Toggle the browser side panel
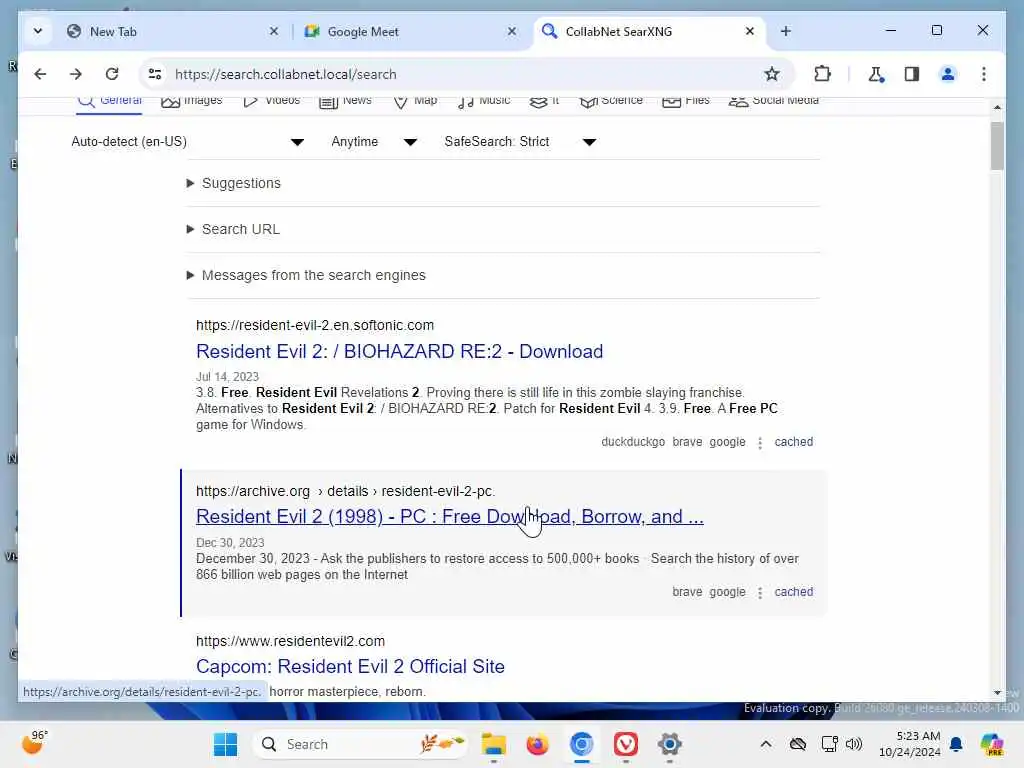1024x768 pixels. 912,74
